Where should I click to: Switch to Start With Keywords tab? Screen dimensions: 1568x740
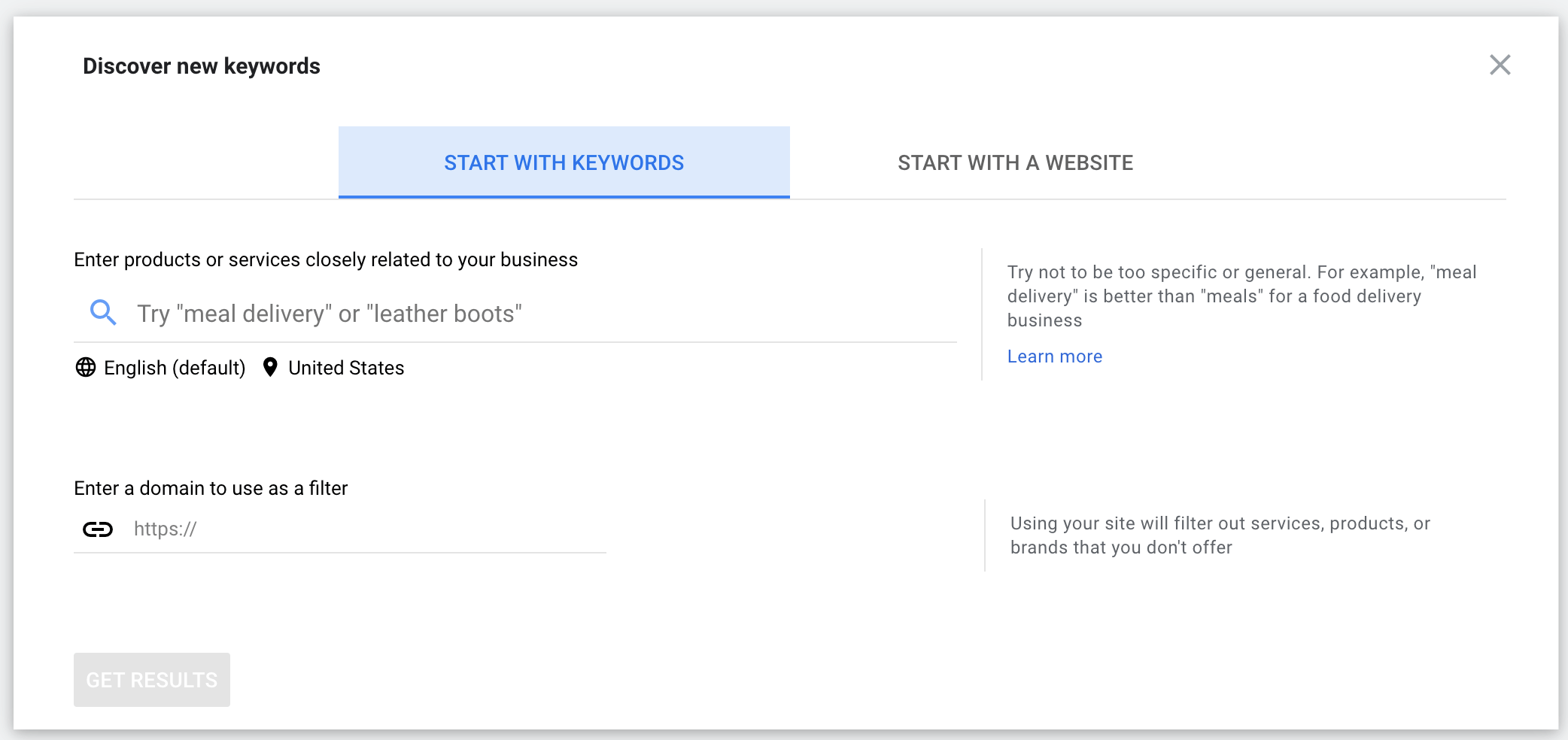564,162
